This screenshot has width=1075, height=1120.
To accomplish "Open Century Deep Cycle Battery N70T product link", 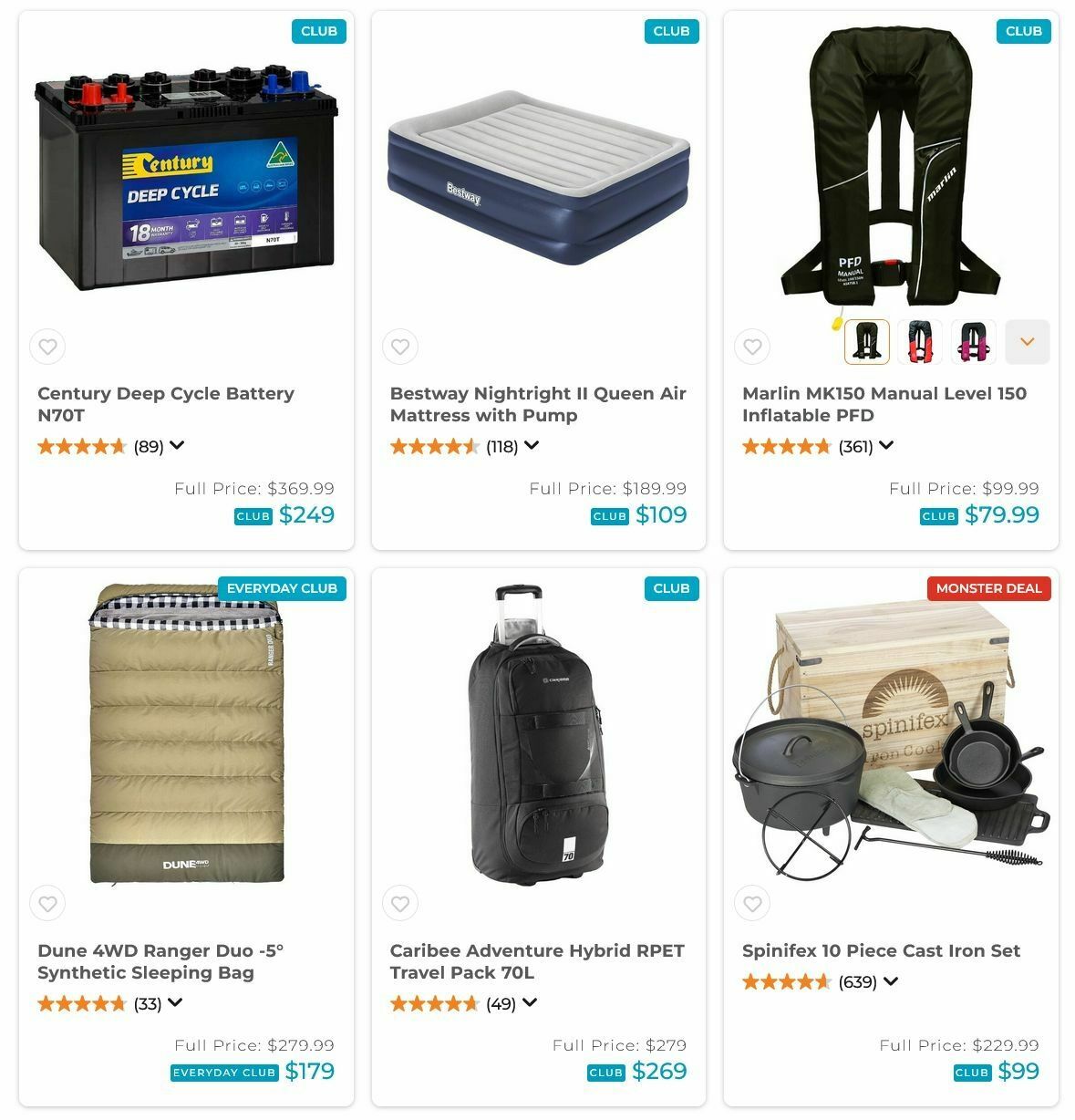I will (166, 404).
